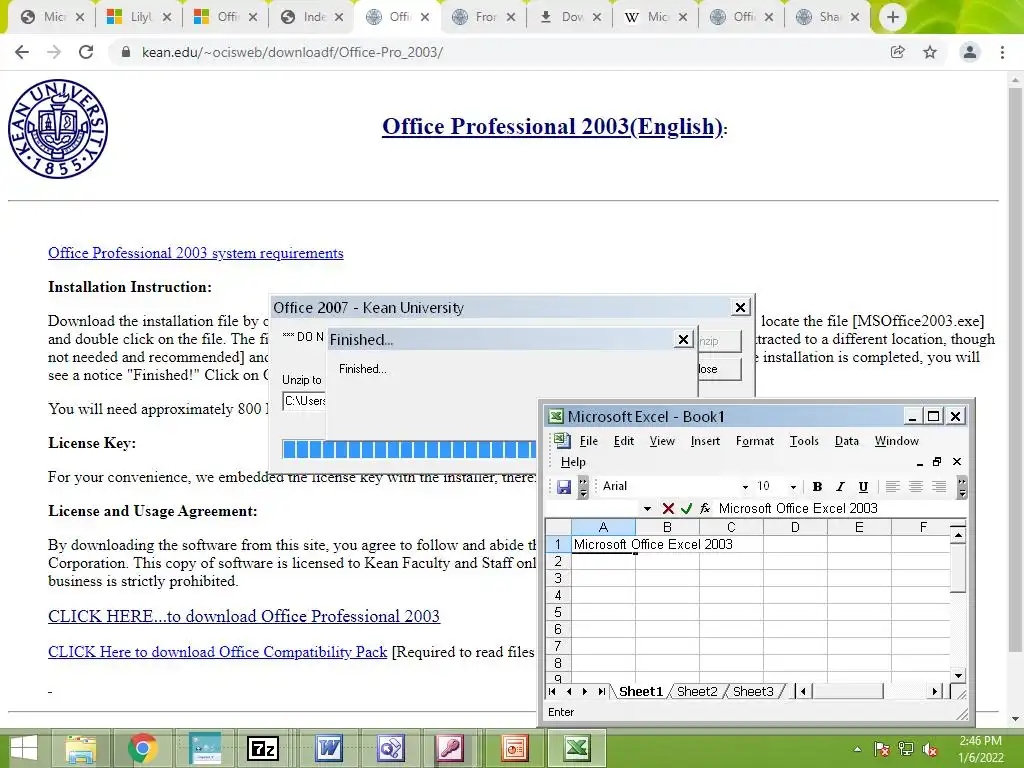The width and height of the screenshot is (1024, 768).
Task: Open the Excel Format menu
Action: tap(754, 441)
